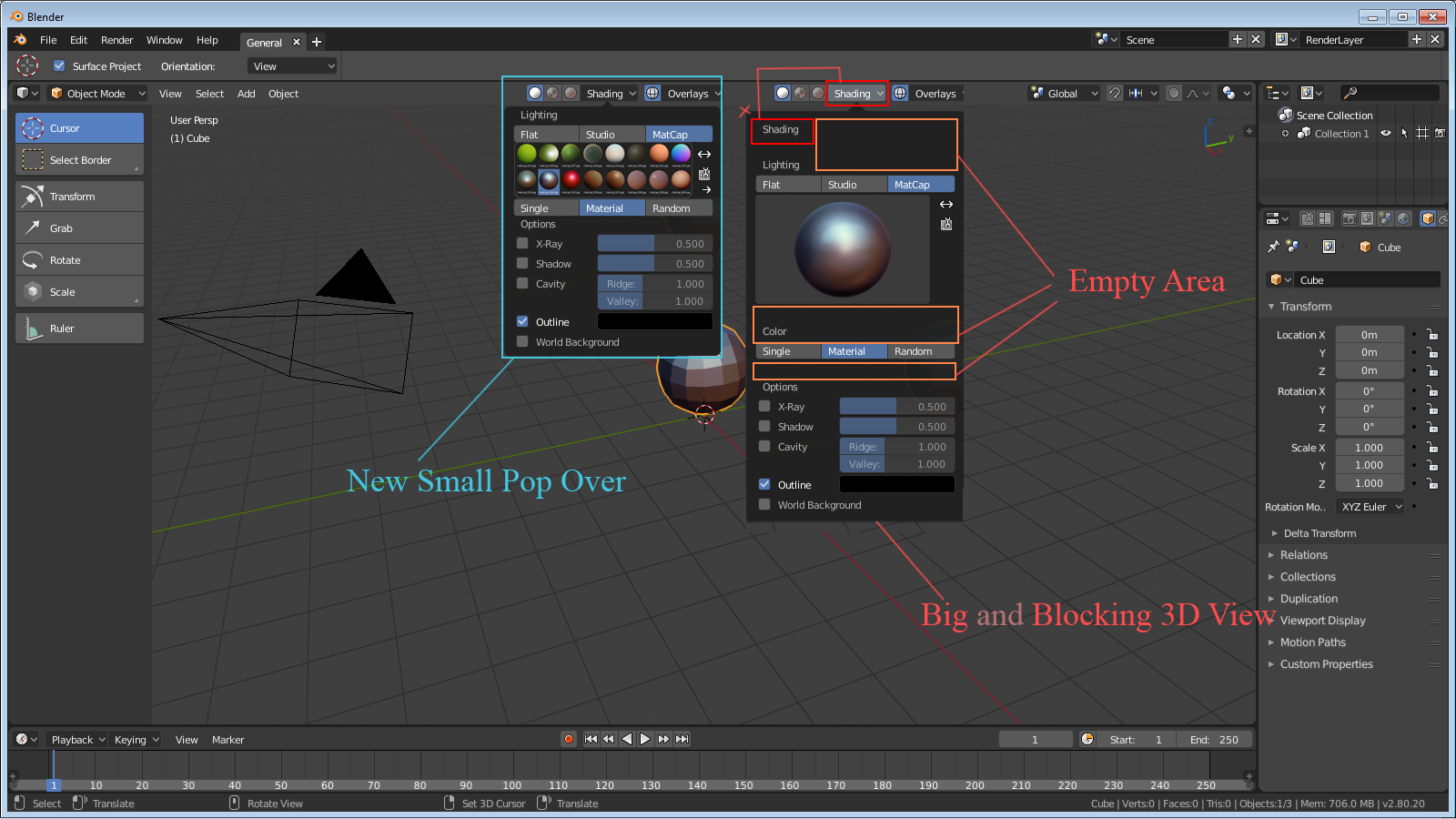Image resolution: width=1456 pixels, height=819 pixels.
Task: Click the MatCap sphere preview thumbnail
Action: click(843, 249)
